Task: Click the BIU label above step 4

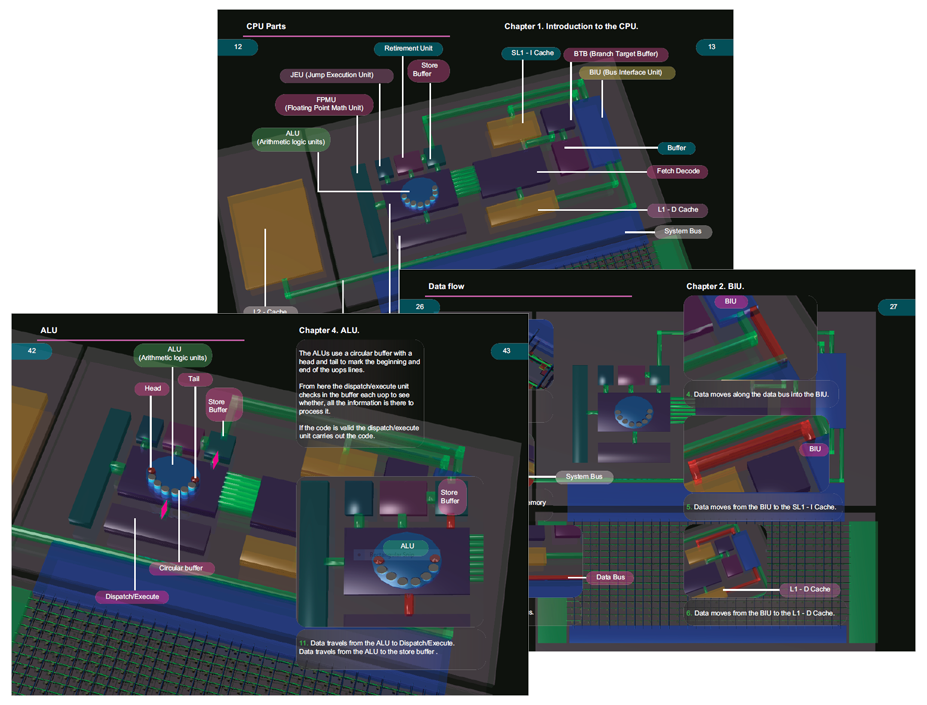Action: click(731, 302)
